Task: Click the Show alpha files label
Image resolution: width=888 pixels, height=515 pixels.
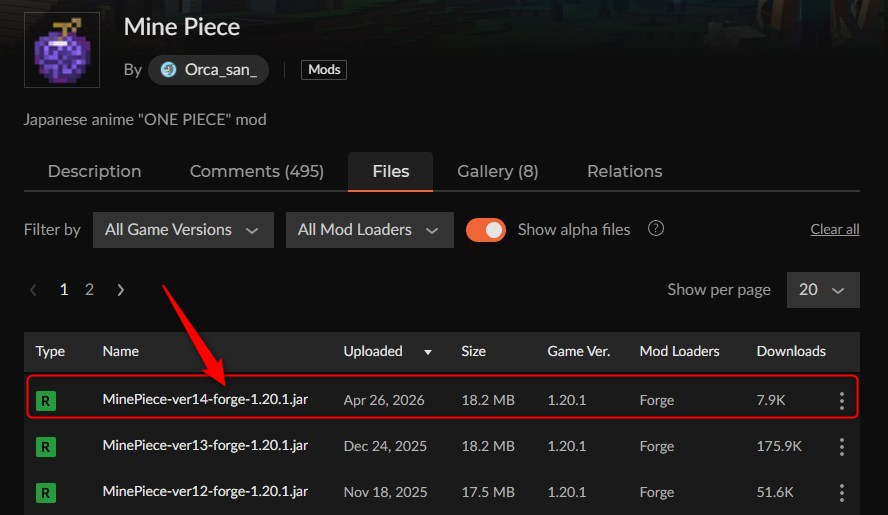Action: click(574, 229)
